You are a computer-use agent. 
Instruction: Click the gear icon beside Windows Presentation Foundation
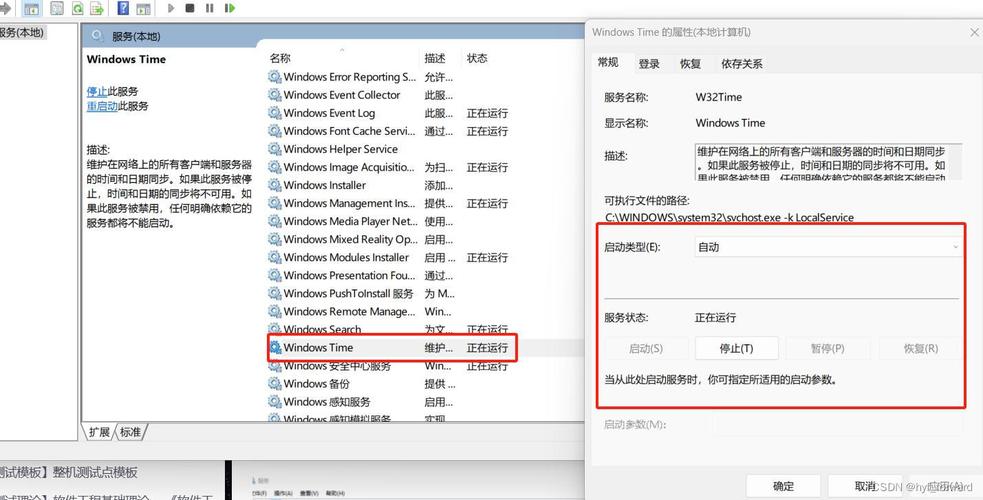275,276
